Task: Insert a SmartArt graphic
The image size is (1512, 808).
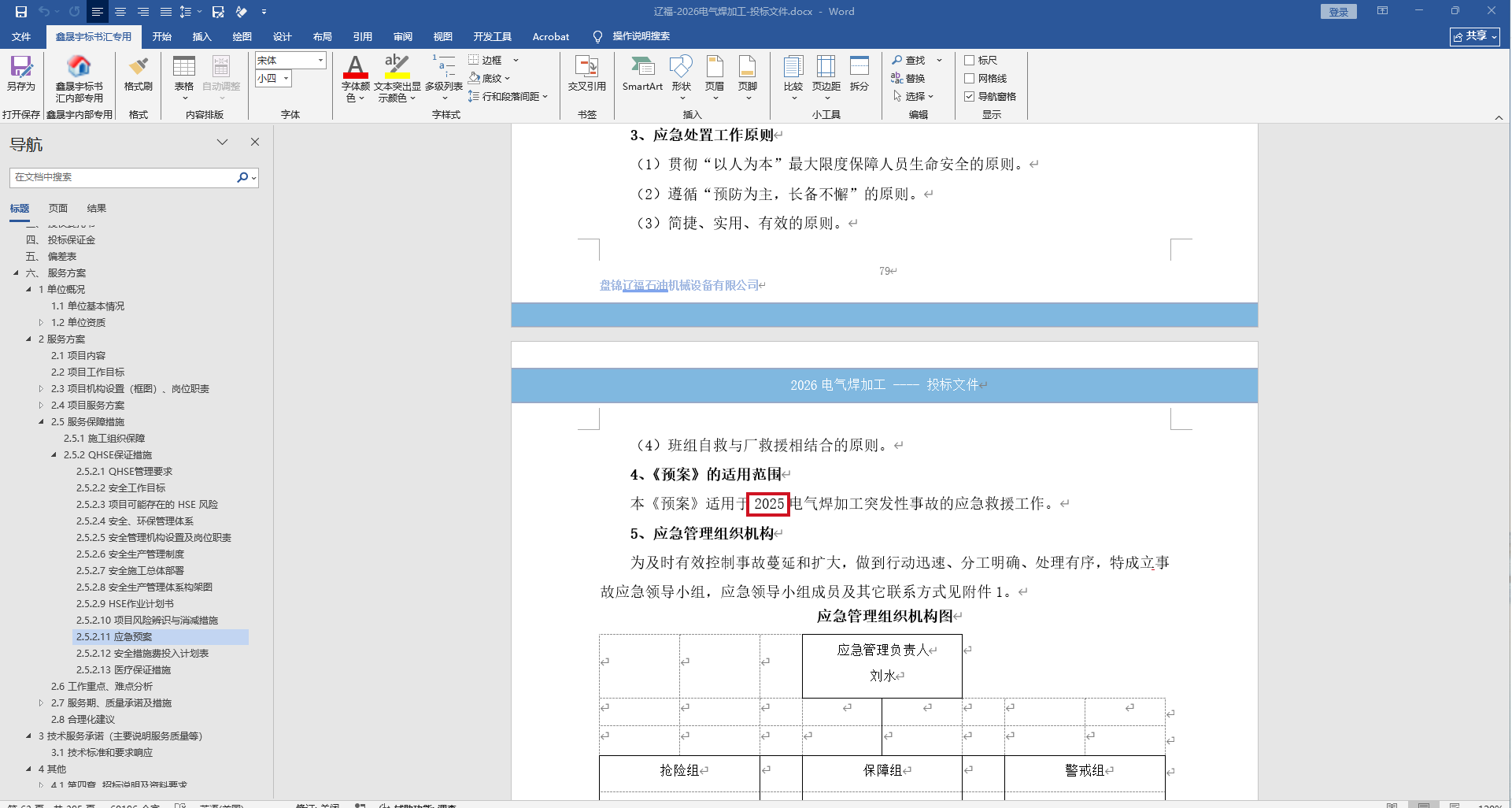Action: pos(642,73)
